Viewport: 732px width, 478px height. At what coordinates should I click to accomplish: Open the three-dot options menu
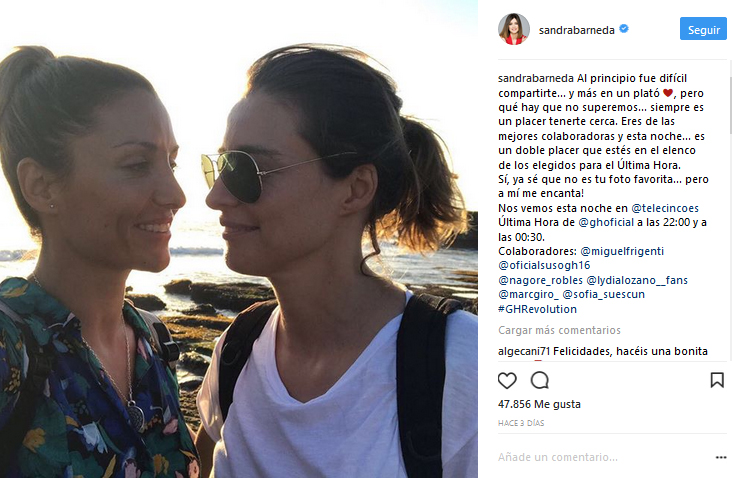pyautogui.click(x=721, y=457)
